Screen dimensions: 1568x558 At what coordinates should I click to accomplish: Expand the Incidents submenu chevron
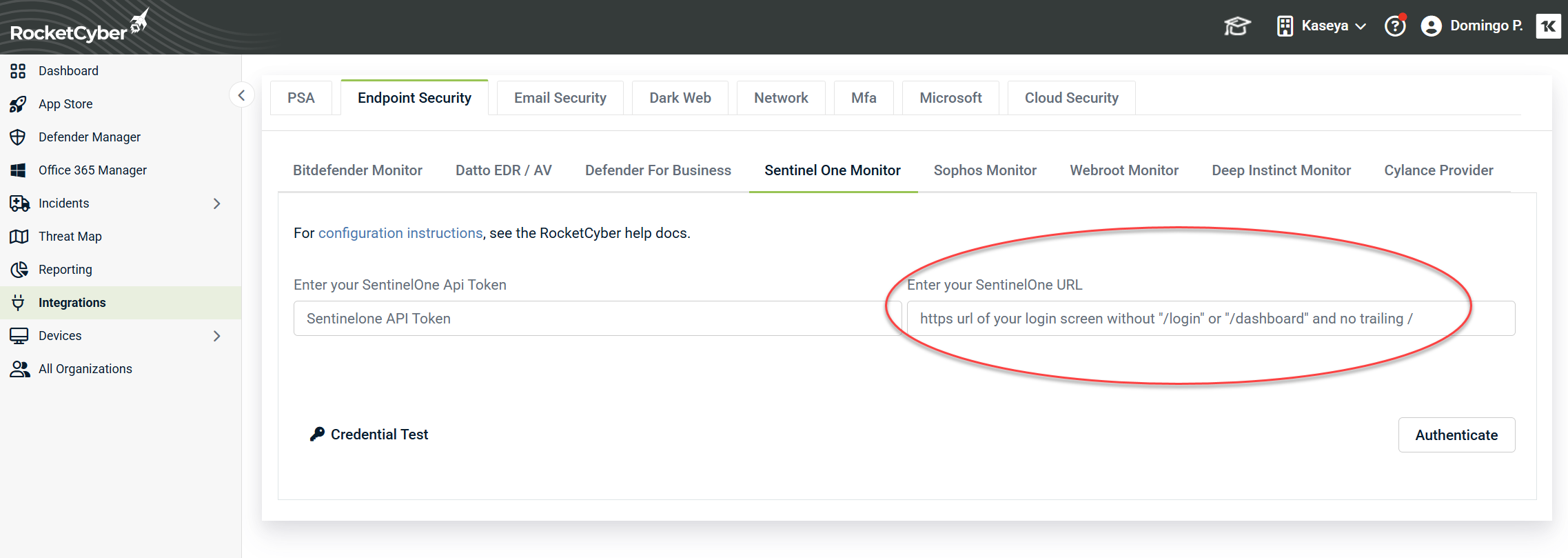click(x=216, y=203)
